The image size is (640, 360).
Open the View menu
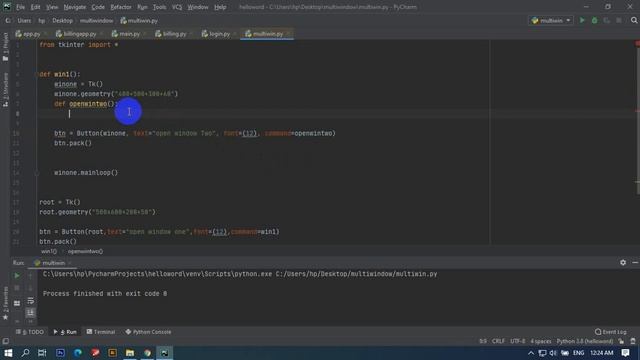coord(52,7)
